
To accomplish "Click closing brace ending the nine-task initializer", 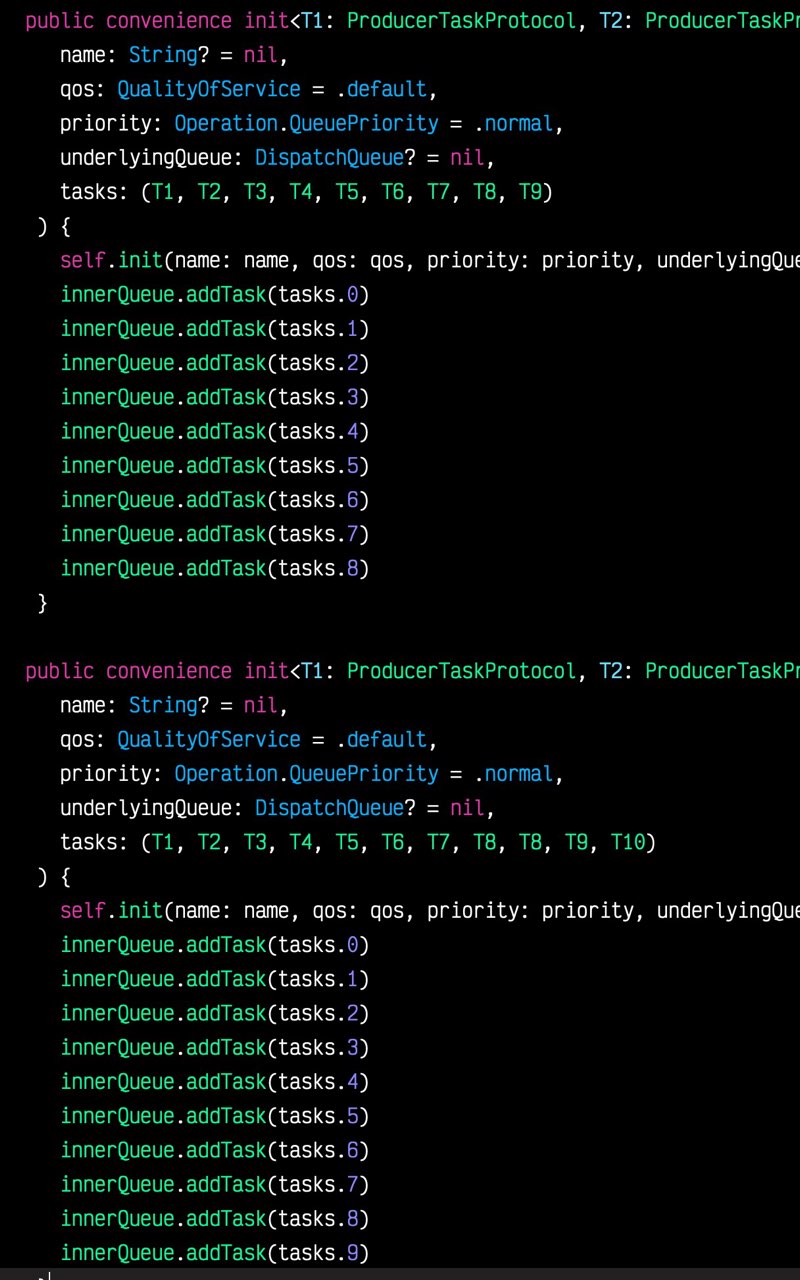I will pyautogui.click(x=42, y=602).
